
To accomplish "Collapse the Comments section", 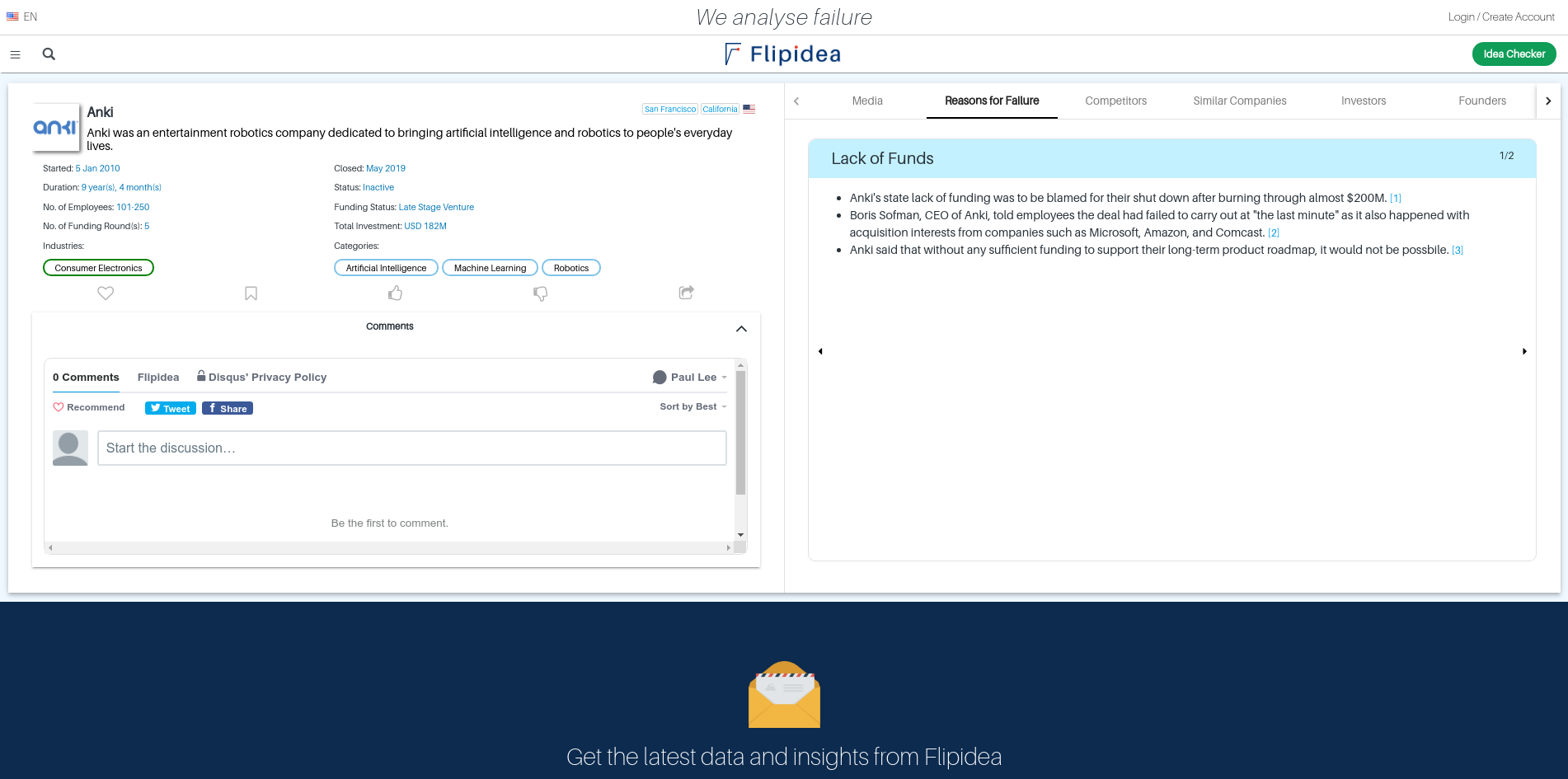I will click(x=741, y=329).
